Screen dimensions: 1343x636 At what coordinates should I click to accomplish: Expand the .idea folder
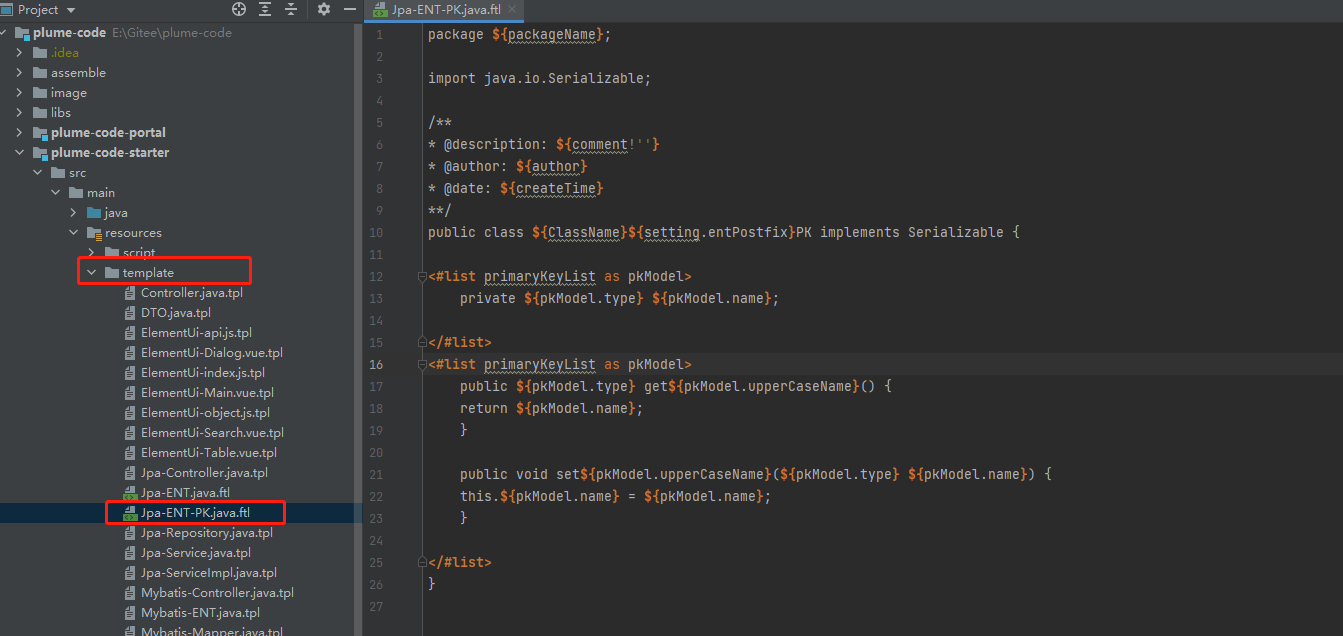pos(19,53)
